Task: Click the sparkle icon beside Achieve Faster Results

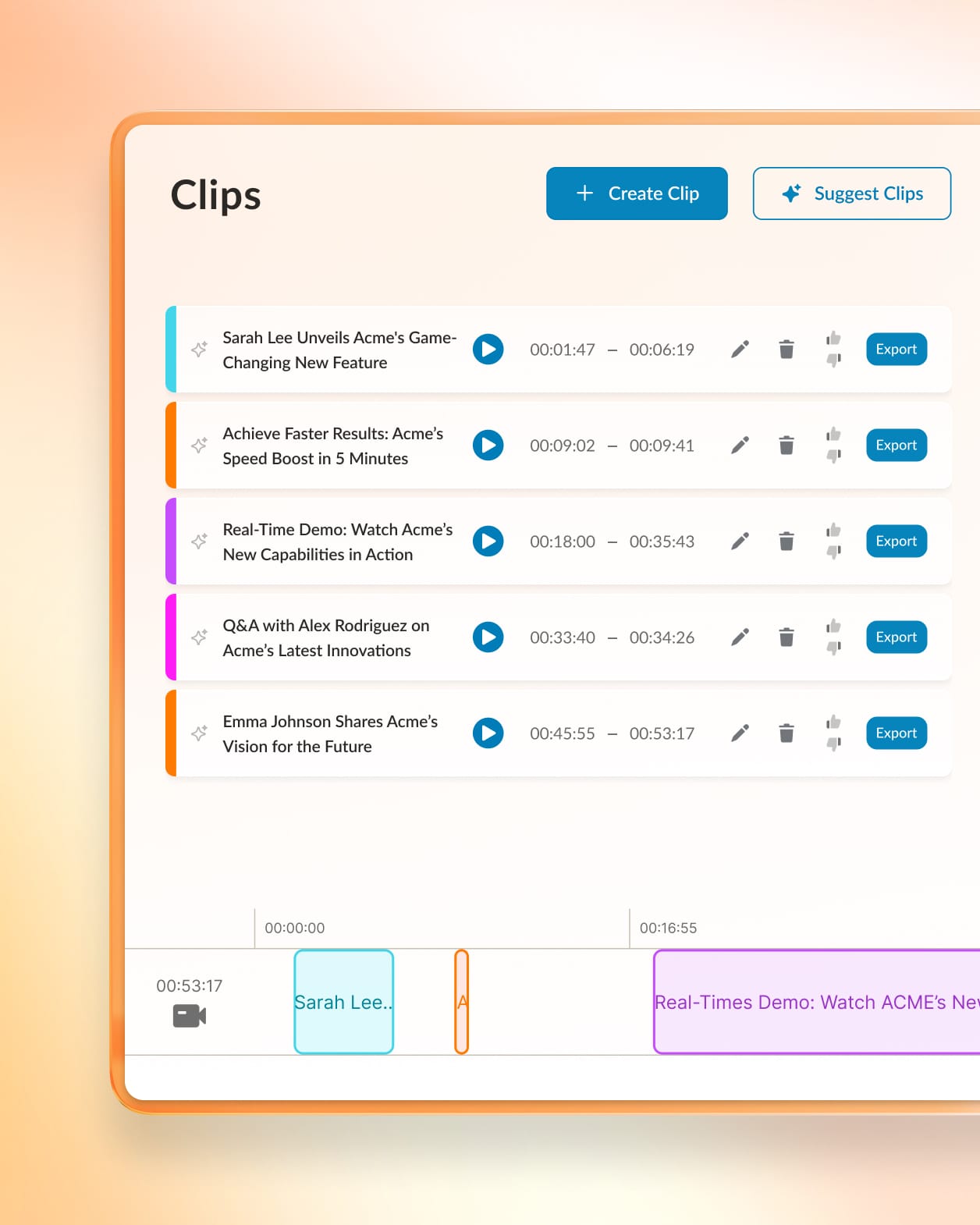Action: coord(200,446)
